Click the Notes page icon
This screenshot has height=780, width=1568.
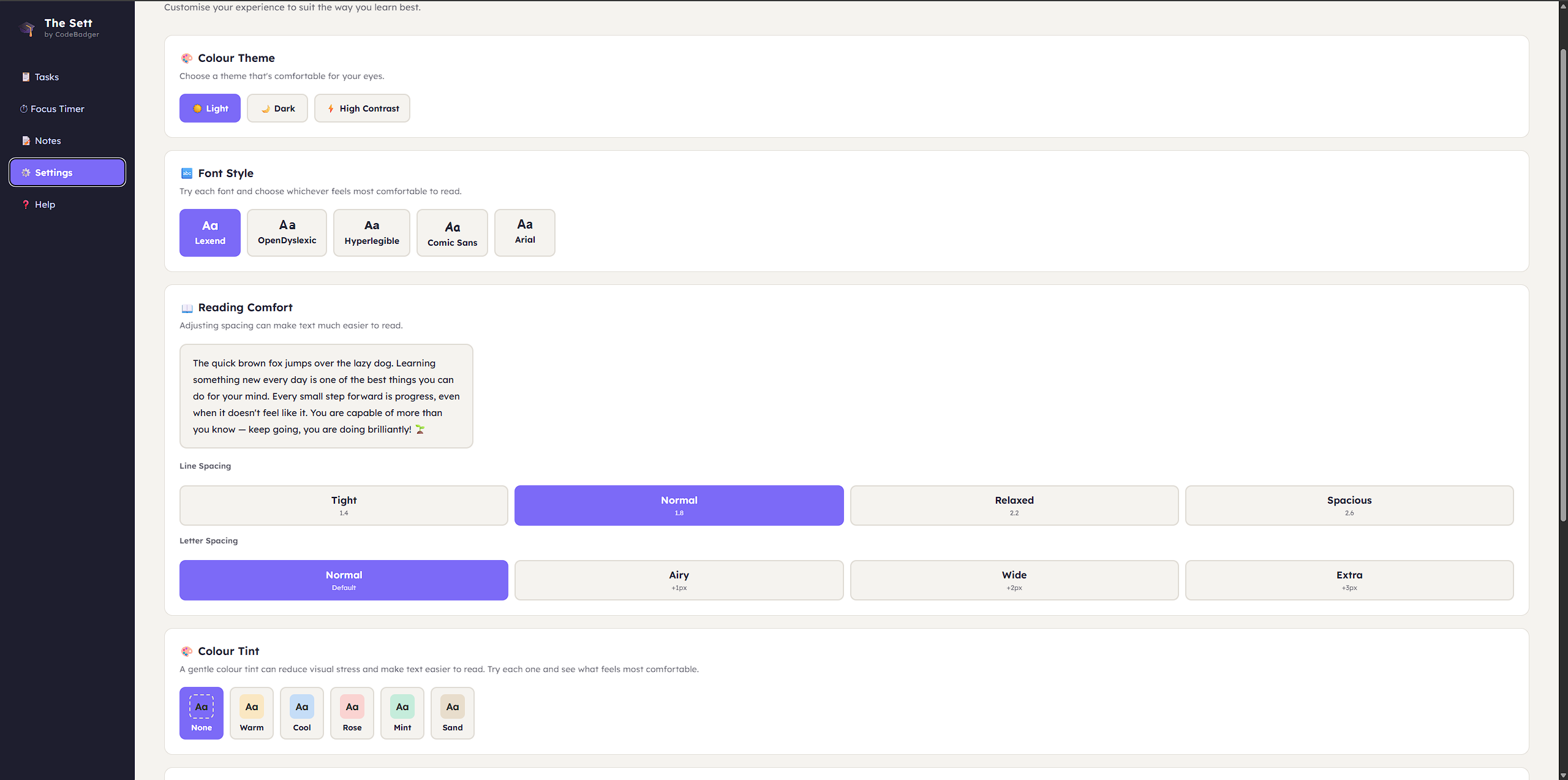click(26, 141)
